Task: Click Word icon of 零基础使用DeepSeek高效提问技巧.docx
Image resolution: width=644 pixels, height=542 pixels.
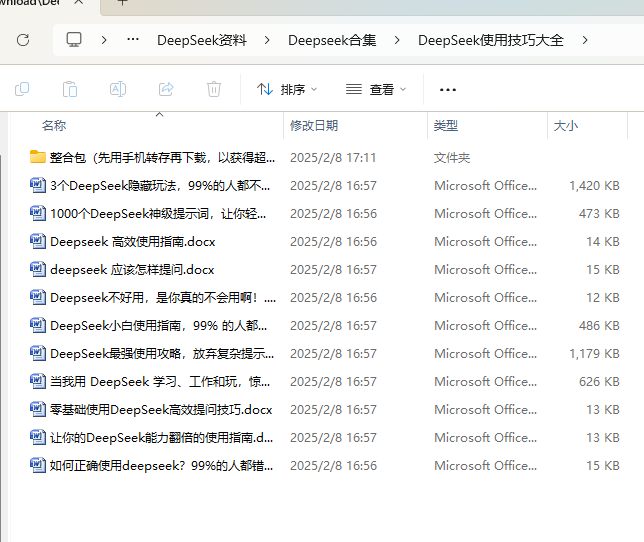Action: (x=37, y=409)
